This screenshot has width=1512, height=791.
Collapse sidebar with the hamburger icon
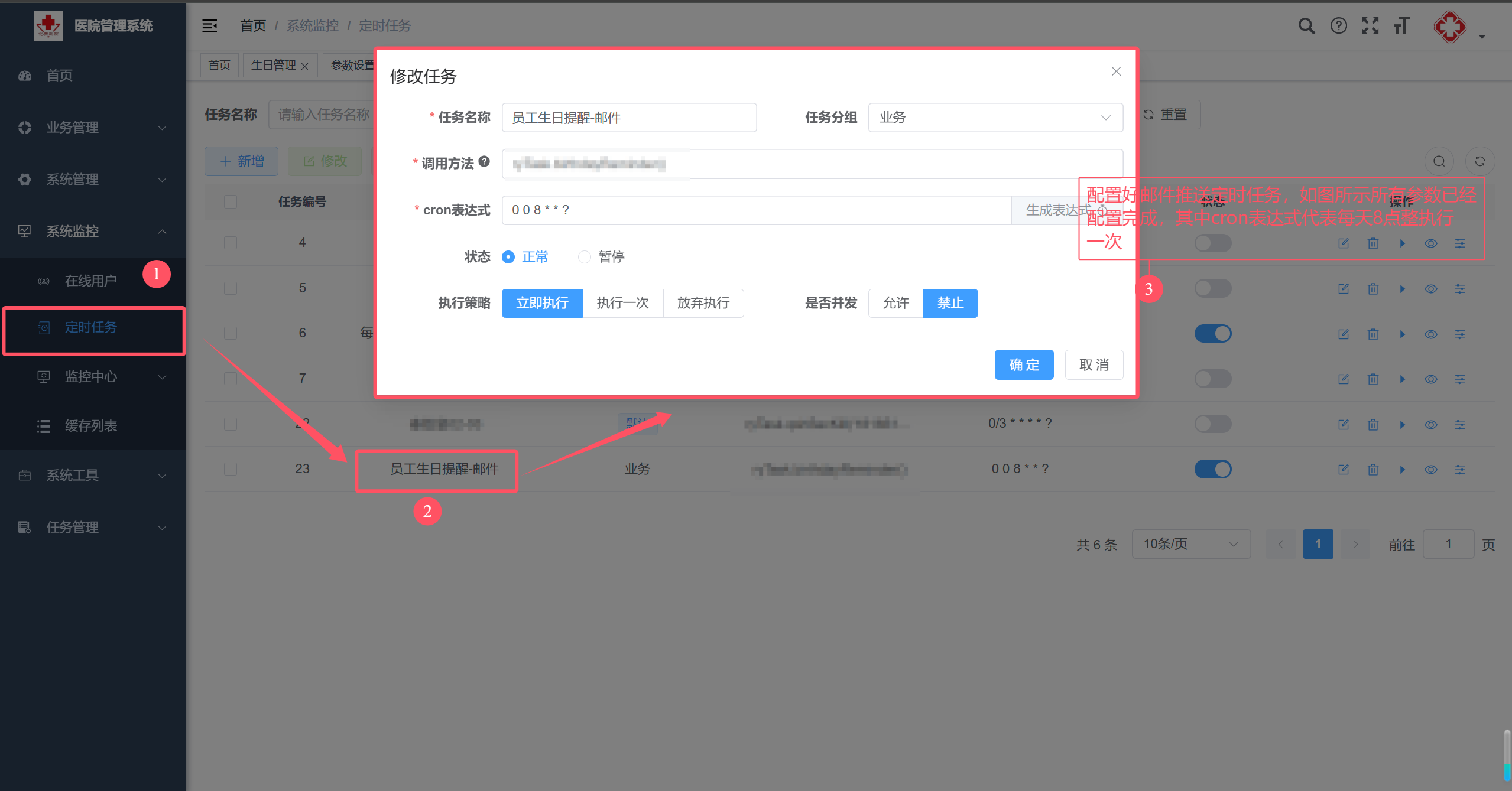tap(210, 26)
